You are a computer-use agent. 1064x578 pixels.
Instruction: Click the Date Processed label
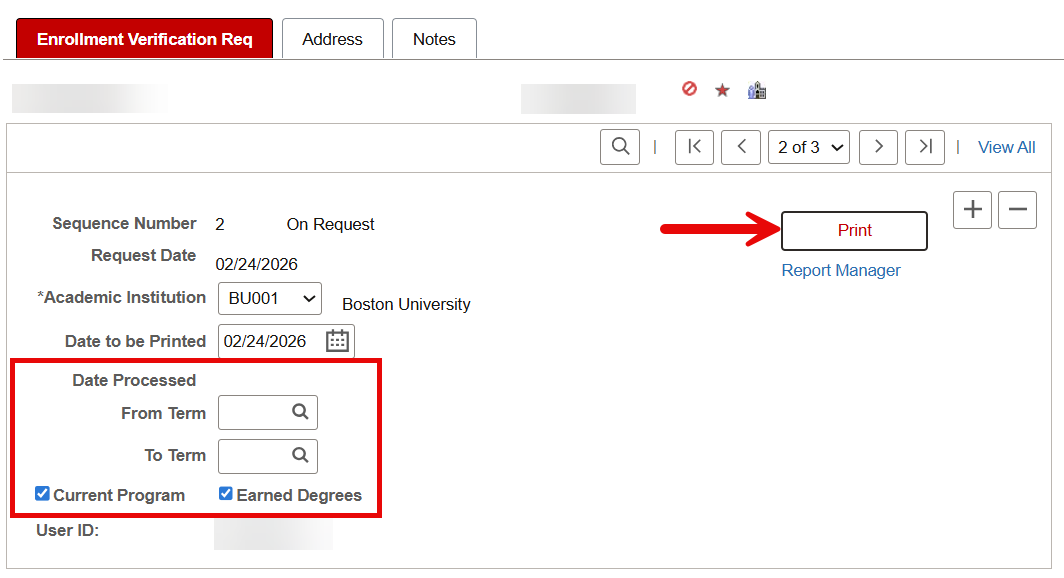point(134,380)
